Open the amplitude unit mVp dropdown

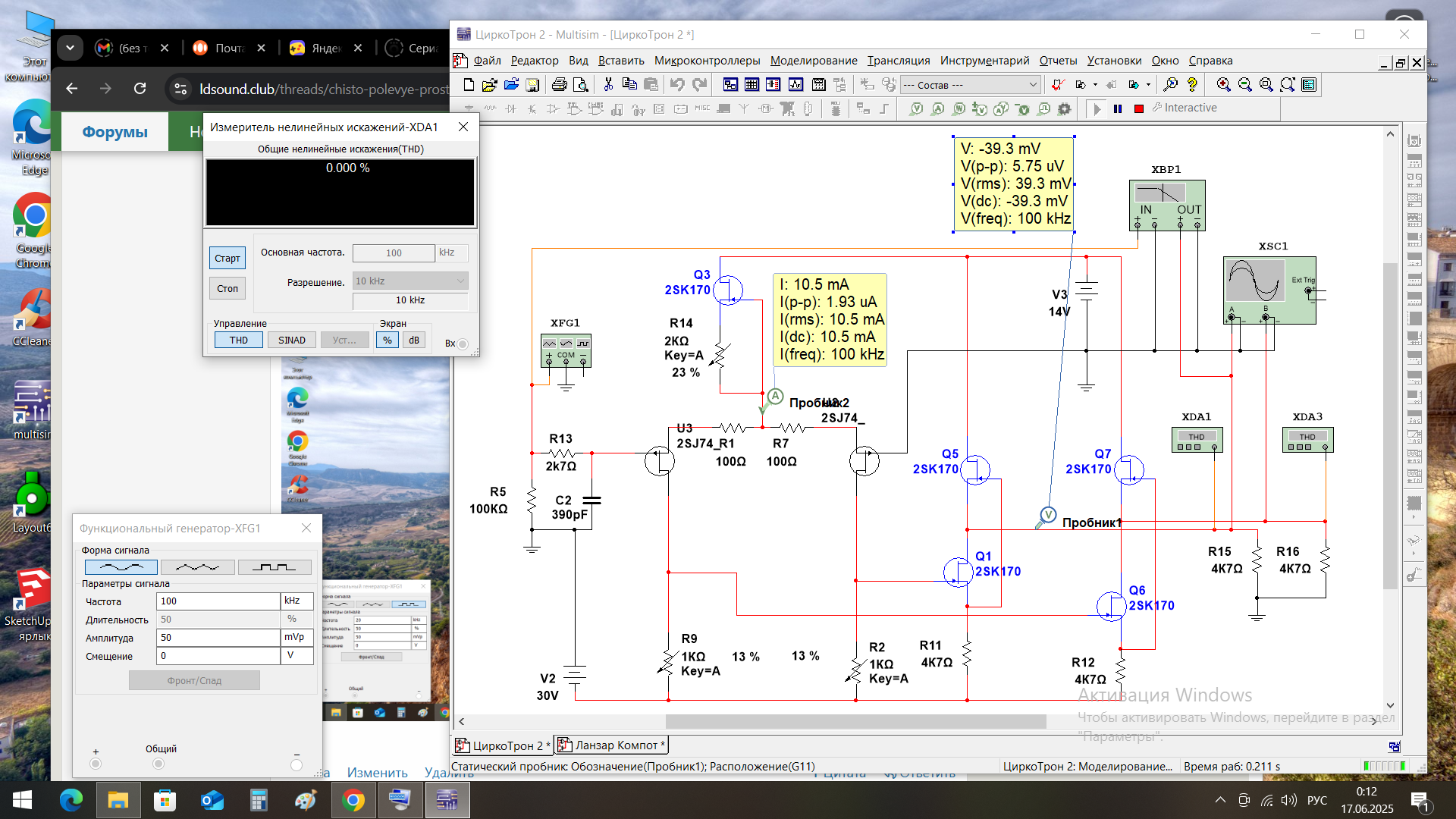coord(297,637)
